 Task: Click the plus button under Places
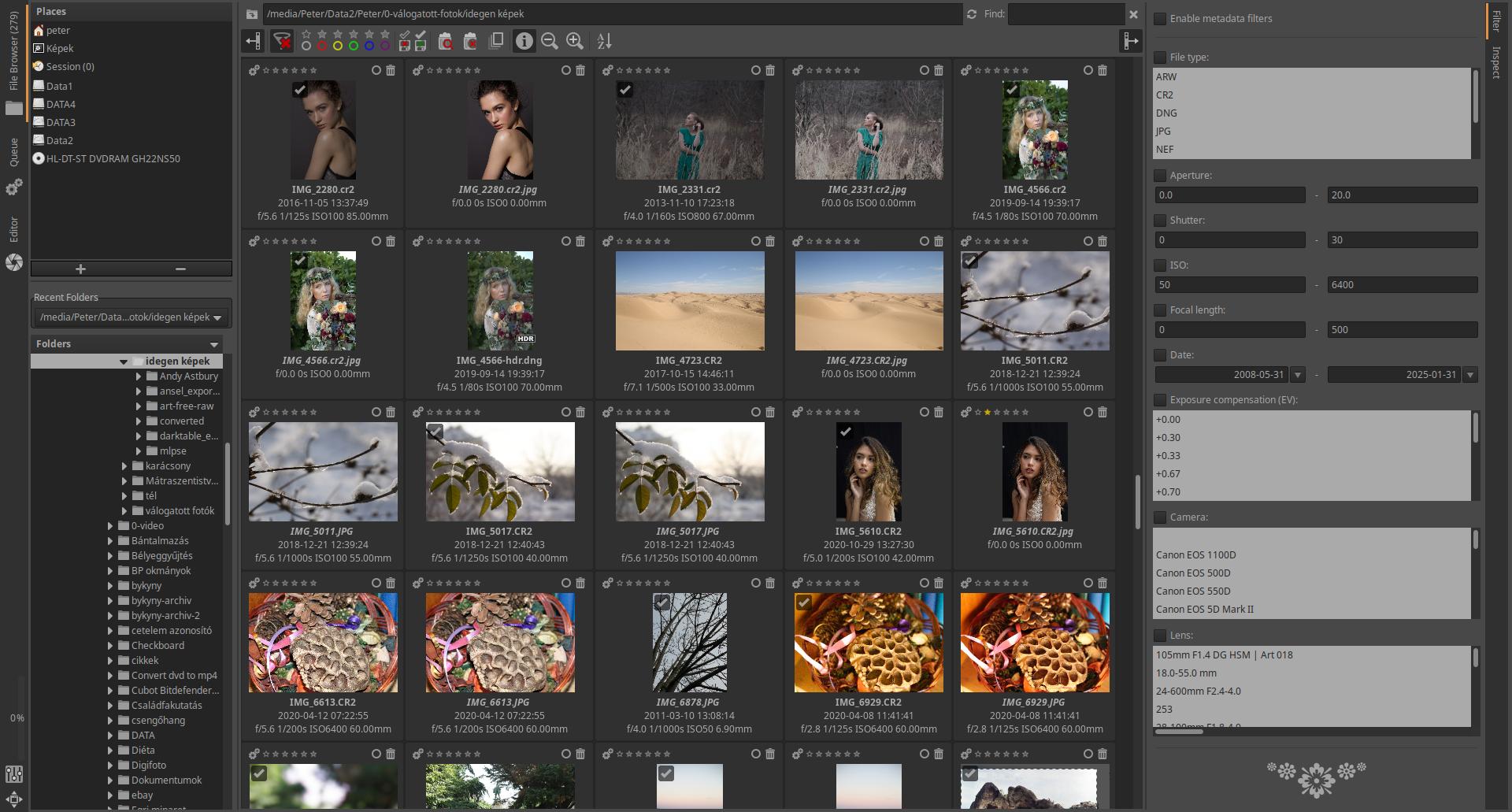pos(80,269)
